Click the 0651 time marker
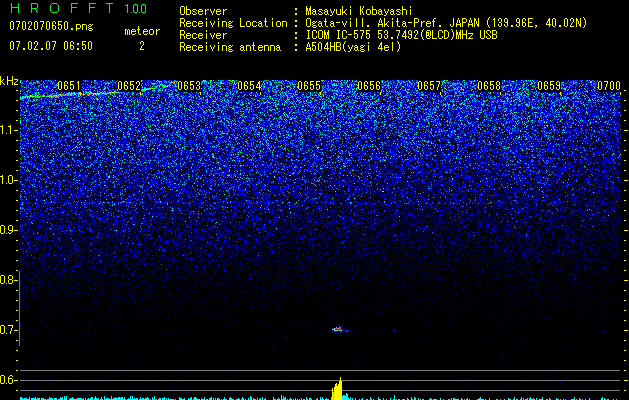 (69, 86)
